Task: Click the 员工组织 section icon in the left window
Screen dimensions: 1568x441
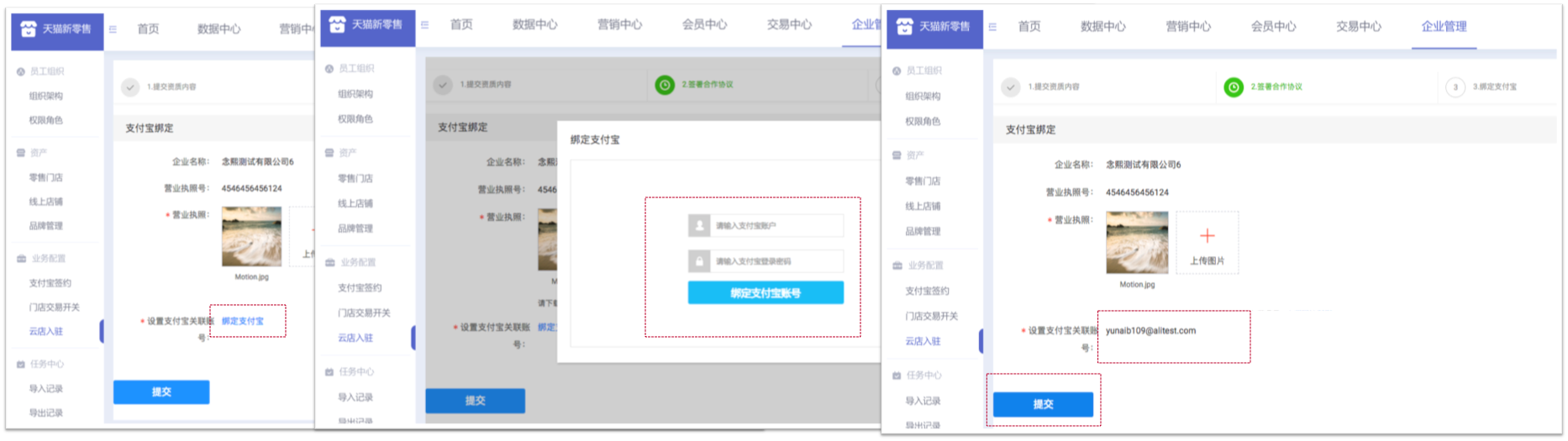Action: coord(20,71)
